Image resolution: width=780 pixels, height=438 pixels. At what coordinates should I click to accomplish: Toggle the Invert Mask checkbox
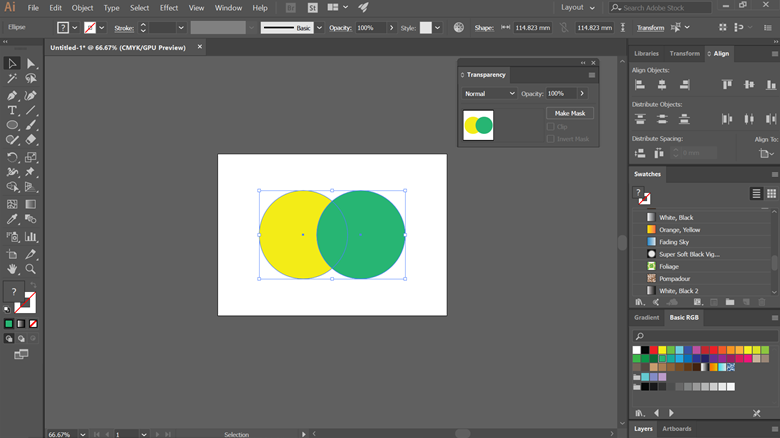(x=550, y=139)
